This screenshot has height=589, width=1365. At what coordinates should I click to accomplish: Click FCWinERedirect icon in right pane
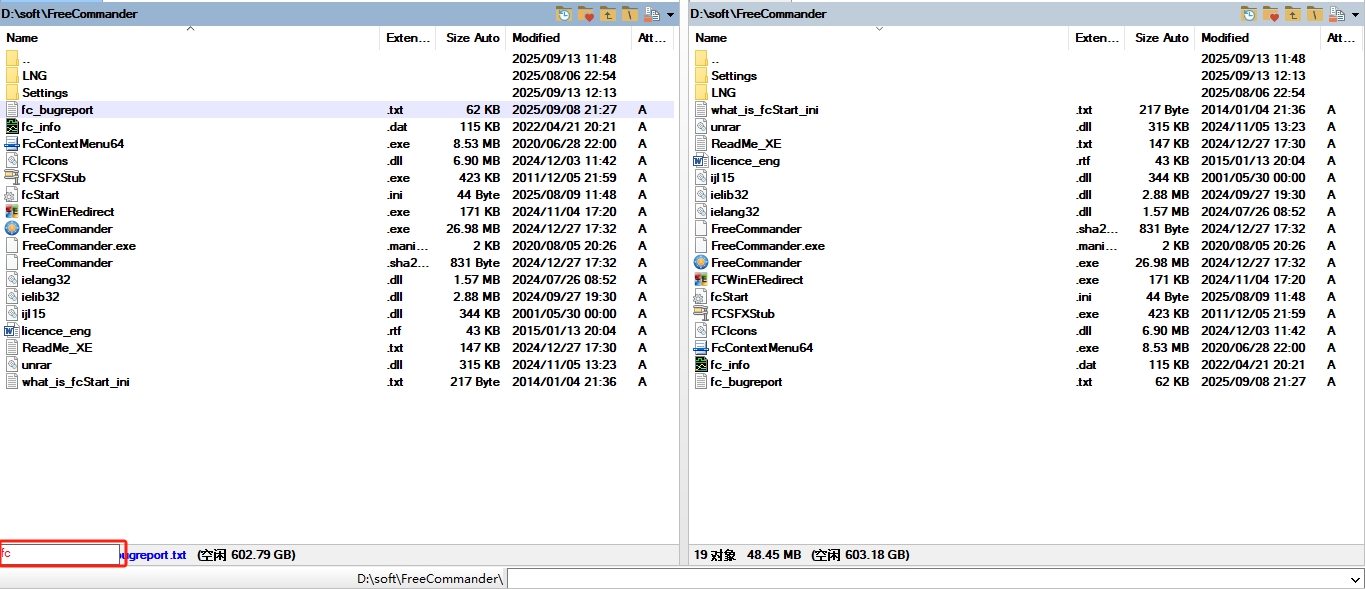[x=701, y=280]
